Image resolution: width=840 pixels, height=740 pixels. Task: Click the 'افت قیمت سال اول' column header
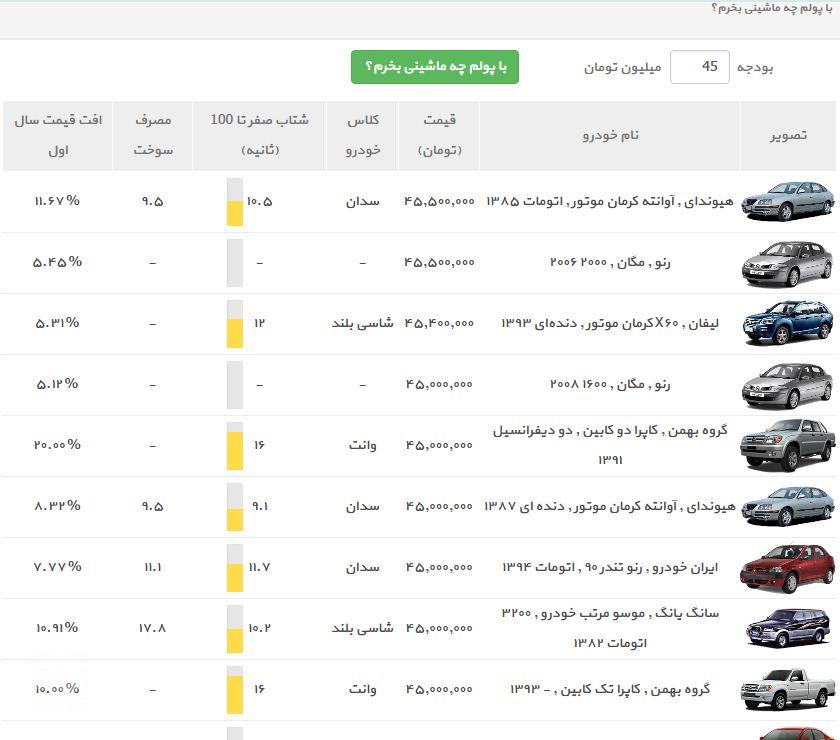pyautogui.click(x=57, y=135)
